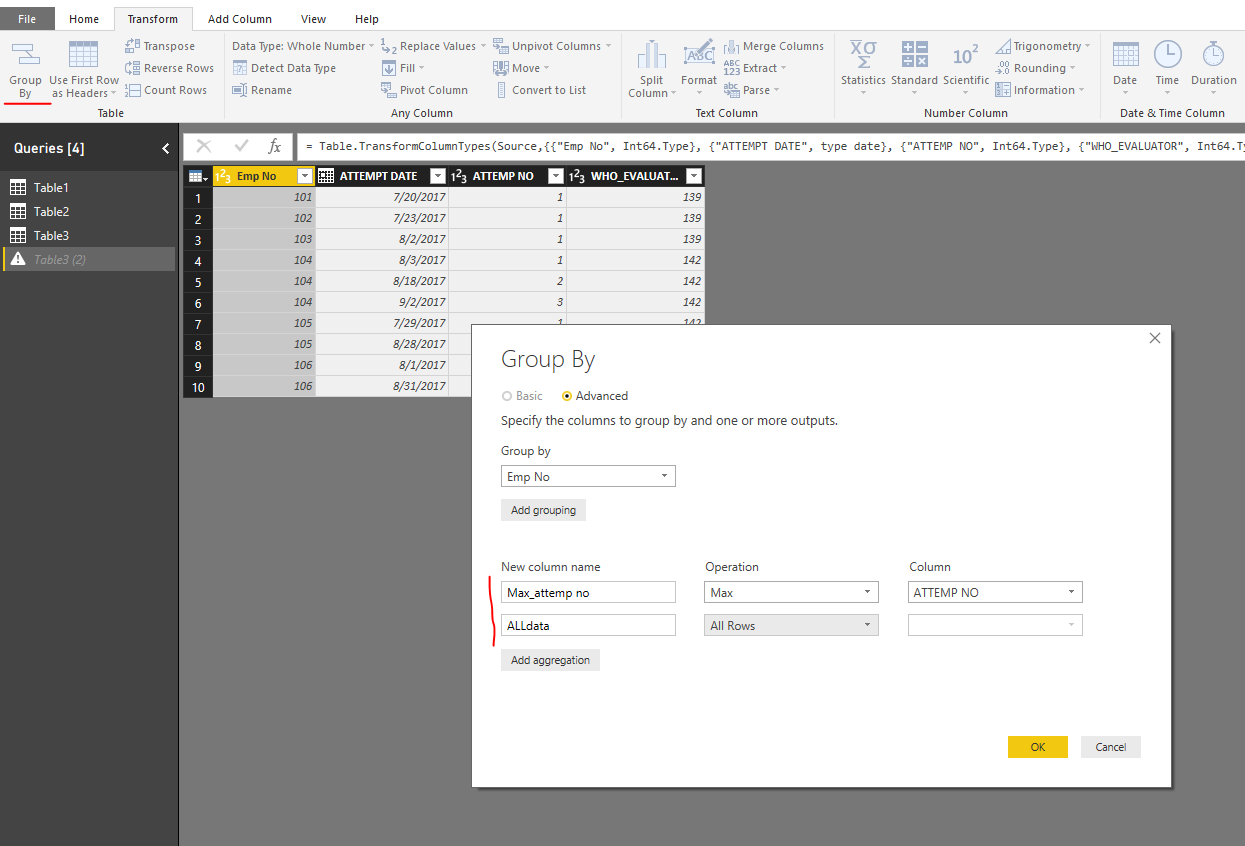Open ATTEMPT DATE column filter dropdown

pos(438,176)
